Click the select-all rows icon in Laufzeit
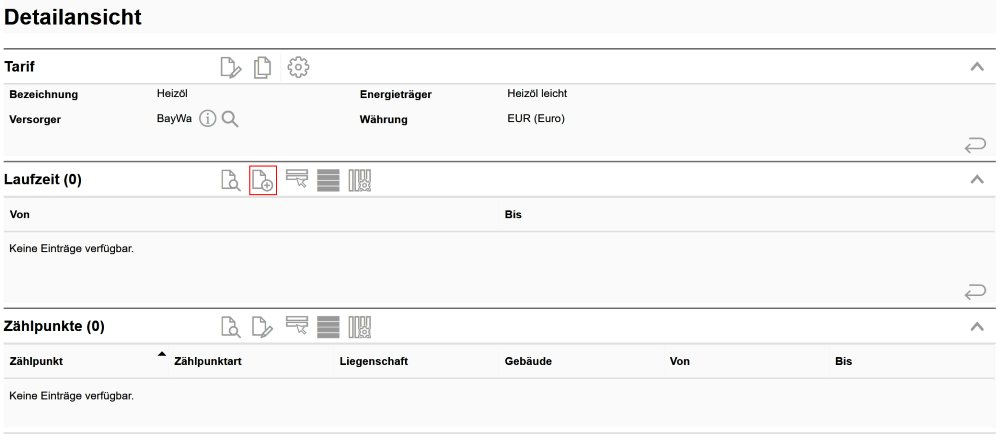Viewport: 1000px width, 436px height. click(x=328, y=181)
